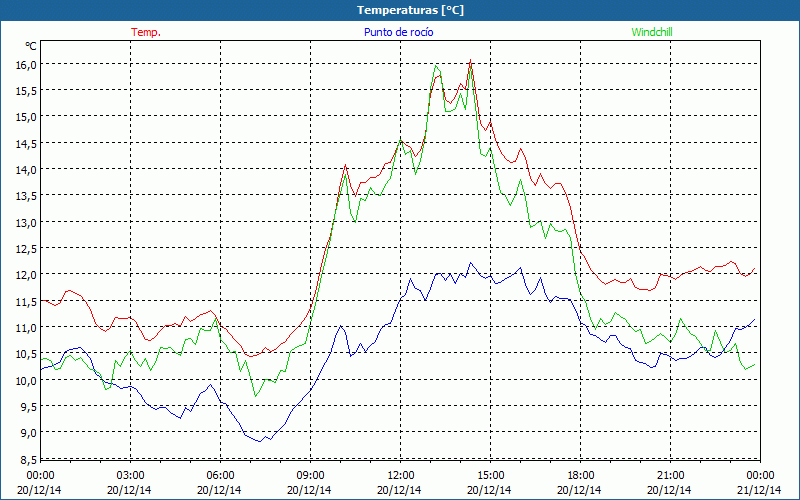Screen dimensions: 800x500
Task: Click the 18:00 time axis label
Action: 580,475
